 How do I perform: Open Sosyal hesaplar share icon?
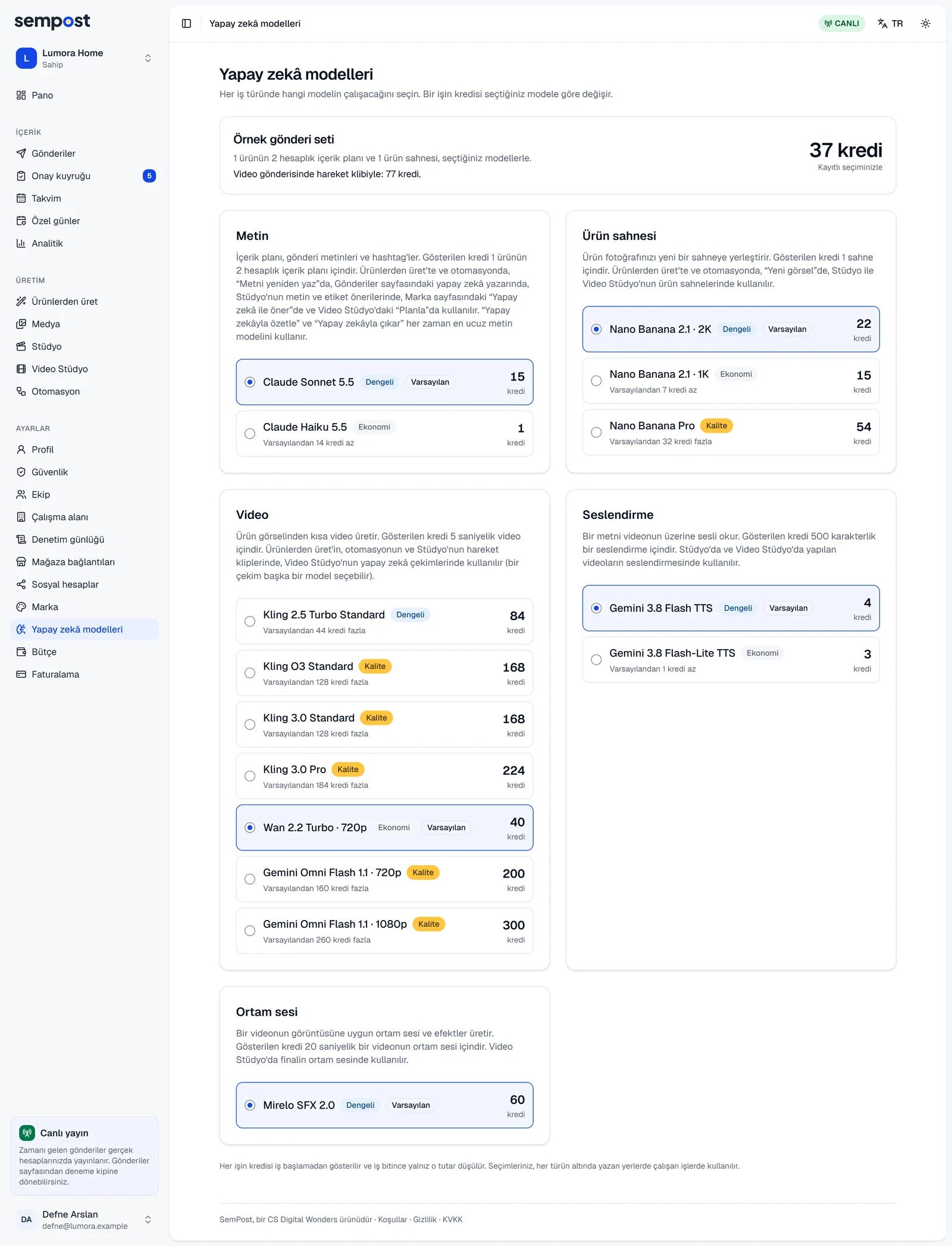[x=21, y=585]
